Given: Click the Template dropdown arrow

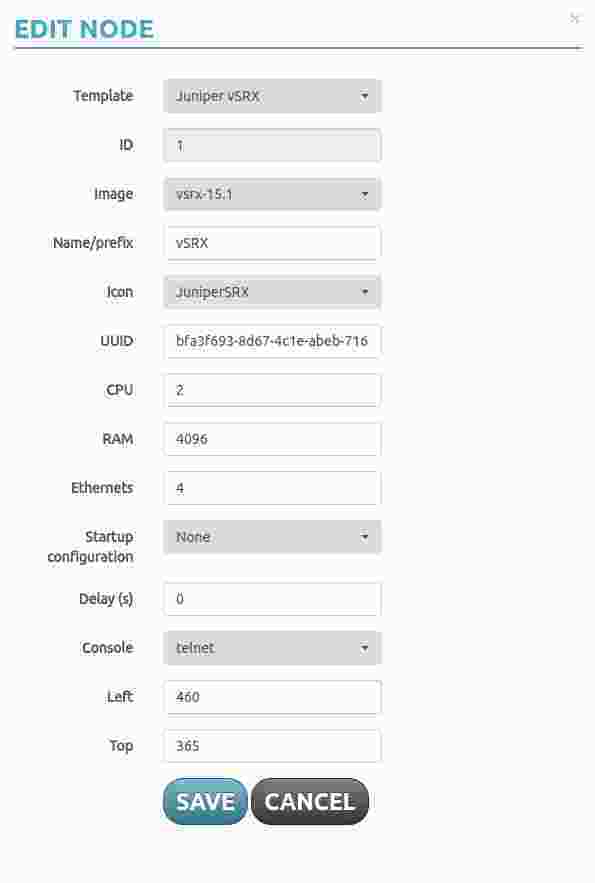Looking at the screenshot, I should click(x=364, y=96).
